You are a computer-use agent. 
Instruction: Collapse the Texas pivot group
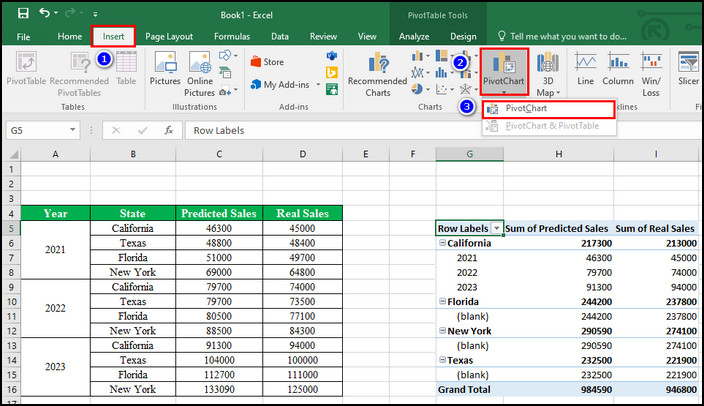point(442,360)
